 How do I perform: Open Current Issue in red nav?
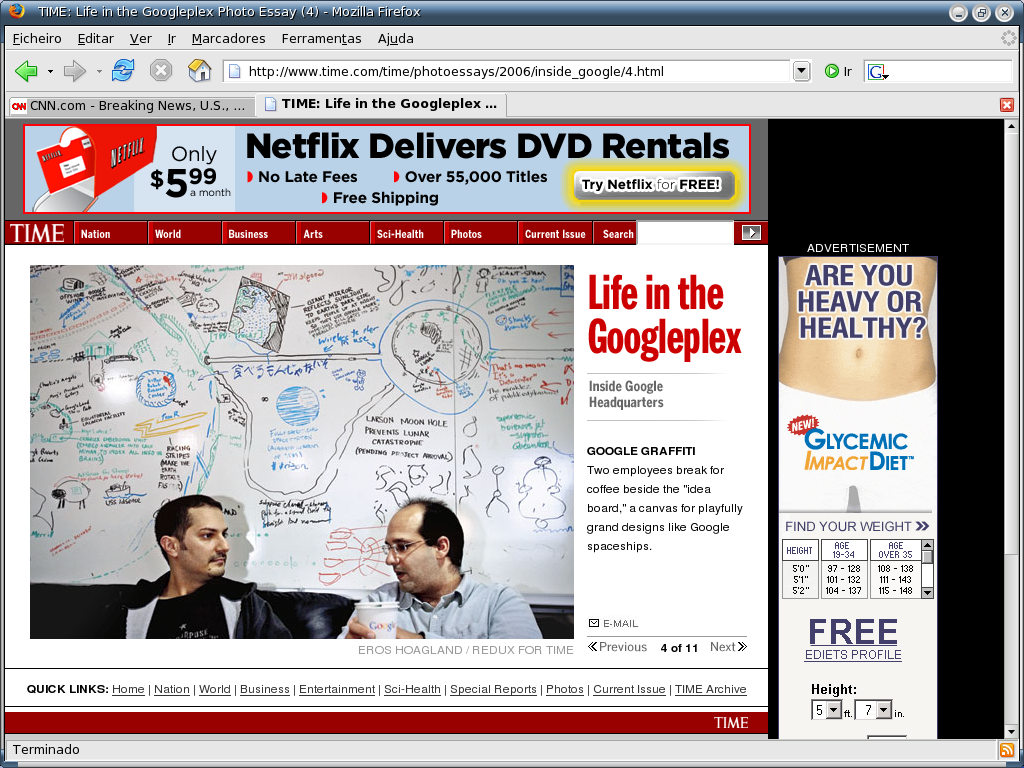point(555,234)
